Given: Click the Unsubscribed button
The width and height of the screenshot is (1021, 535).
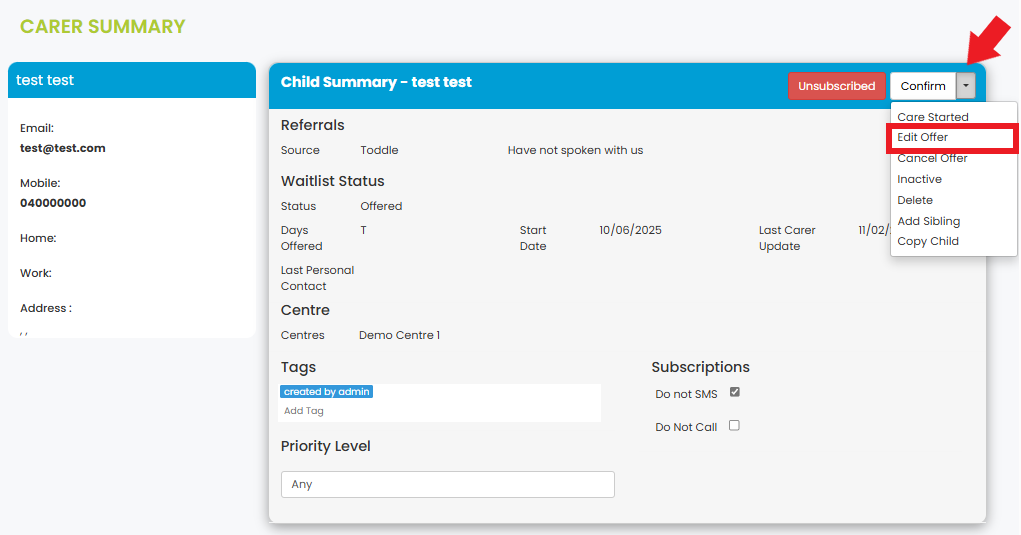Looking at the screenshot, I should [836, 86].
